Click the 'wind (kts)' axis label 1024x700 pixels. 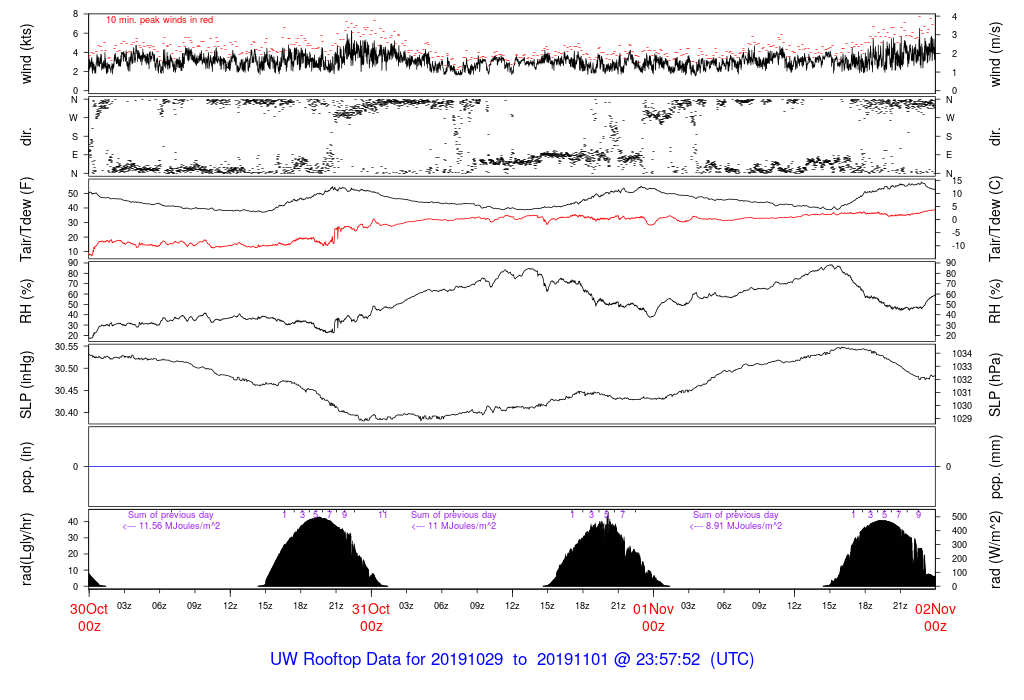28,53
